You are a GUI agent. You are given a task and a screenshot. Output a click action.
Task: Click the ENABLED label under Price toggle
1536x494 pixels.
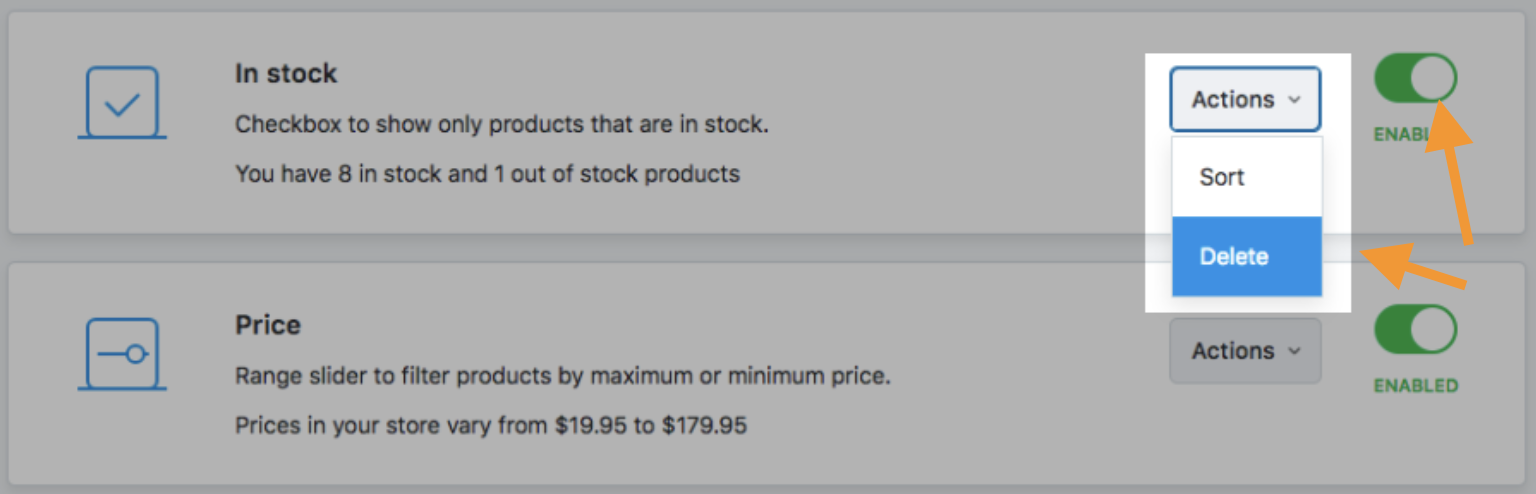1415,385
